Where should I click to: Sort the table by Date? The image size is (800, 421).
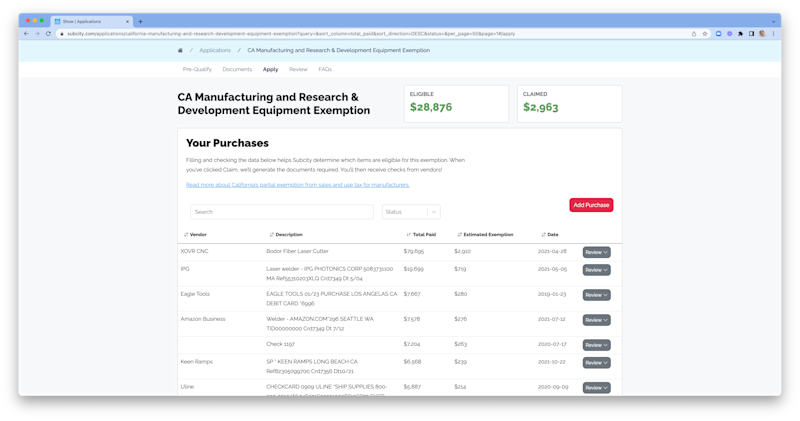[549, 235]
